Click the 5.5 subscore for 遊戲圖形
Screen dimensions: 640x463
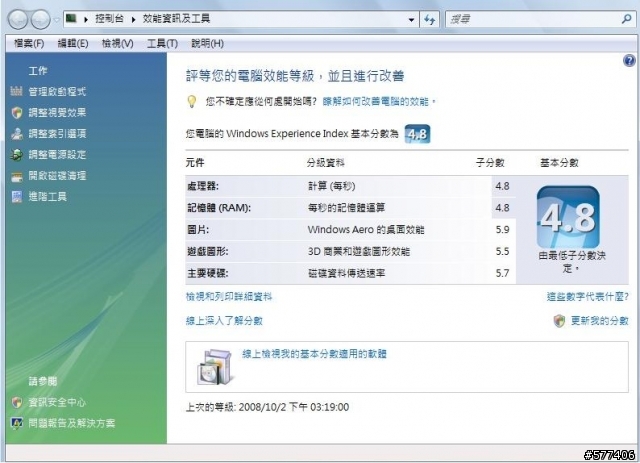pos(502,252)
